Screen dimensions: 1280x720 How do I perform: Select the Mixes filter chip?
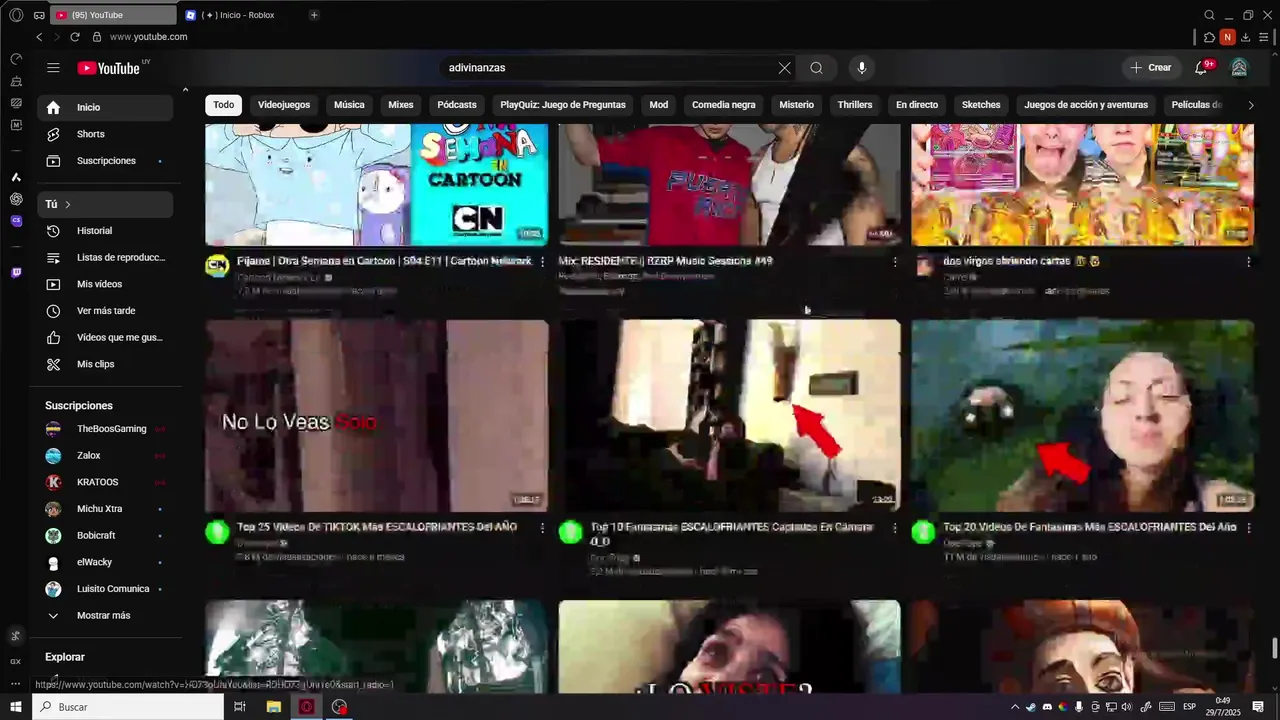click(401, 105)
